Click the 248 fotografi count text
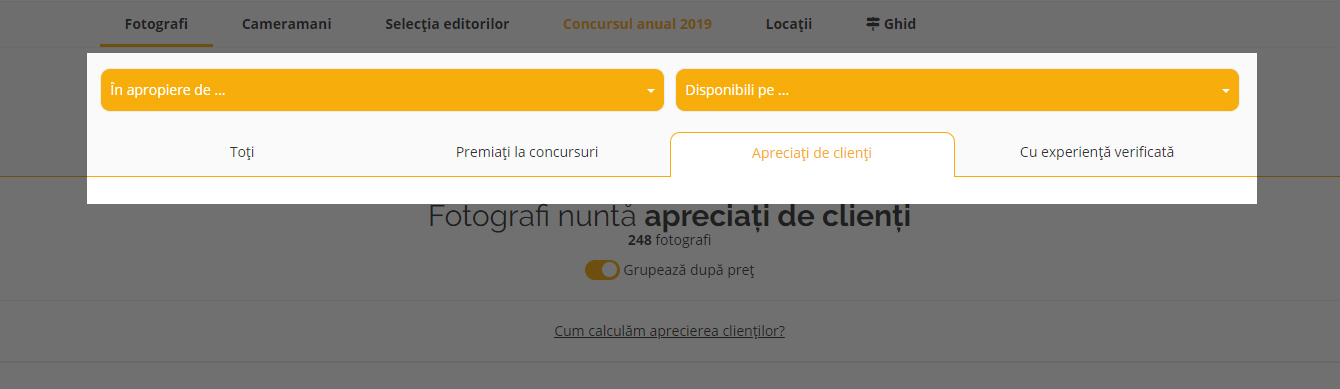Screen dimensions: 1340x389 [x=670, y=240]
